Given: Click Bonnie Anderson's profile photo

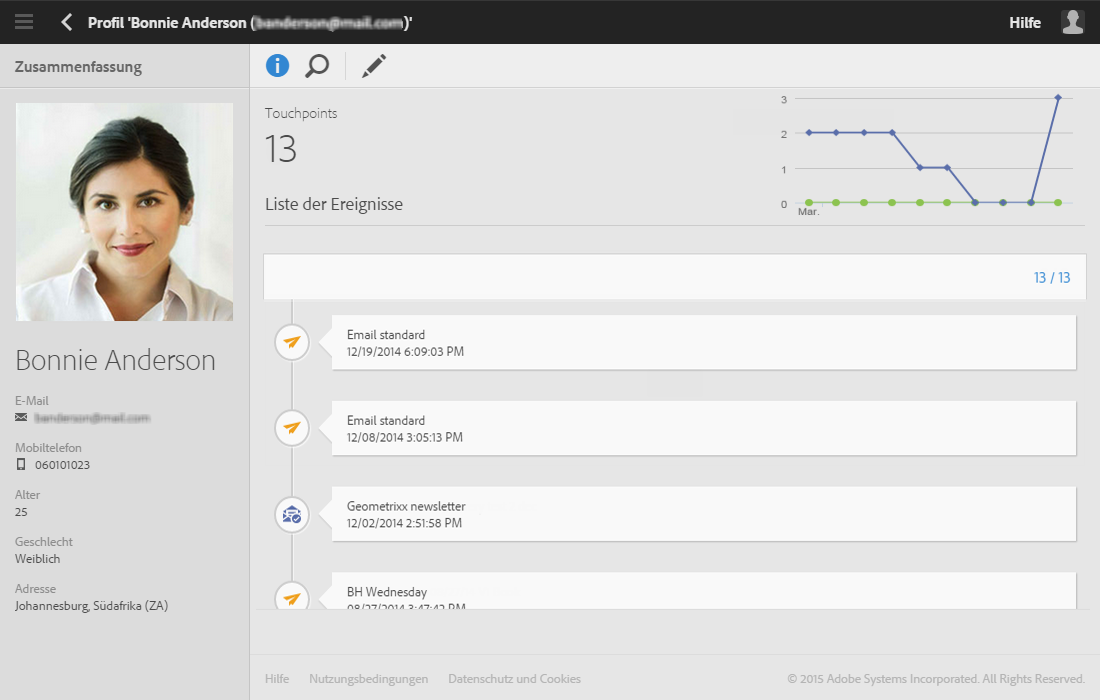Looking at the screenshot, I should 125,212.
